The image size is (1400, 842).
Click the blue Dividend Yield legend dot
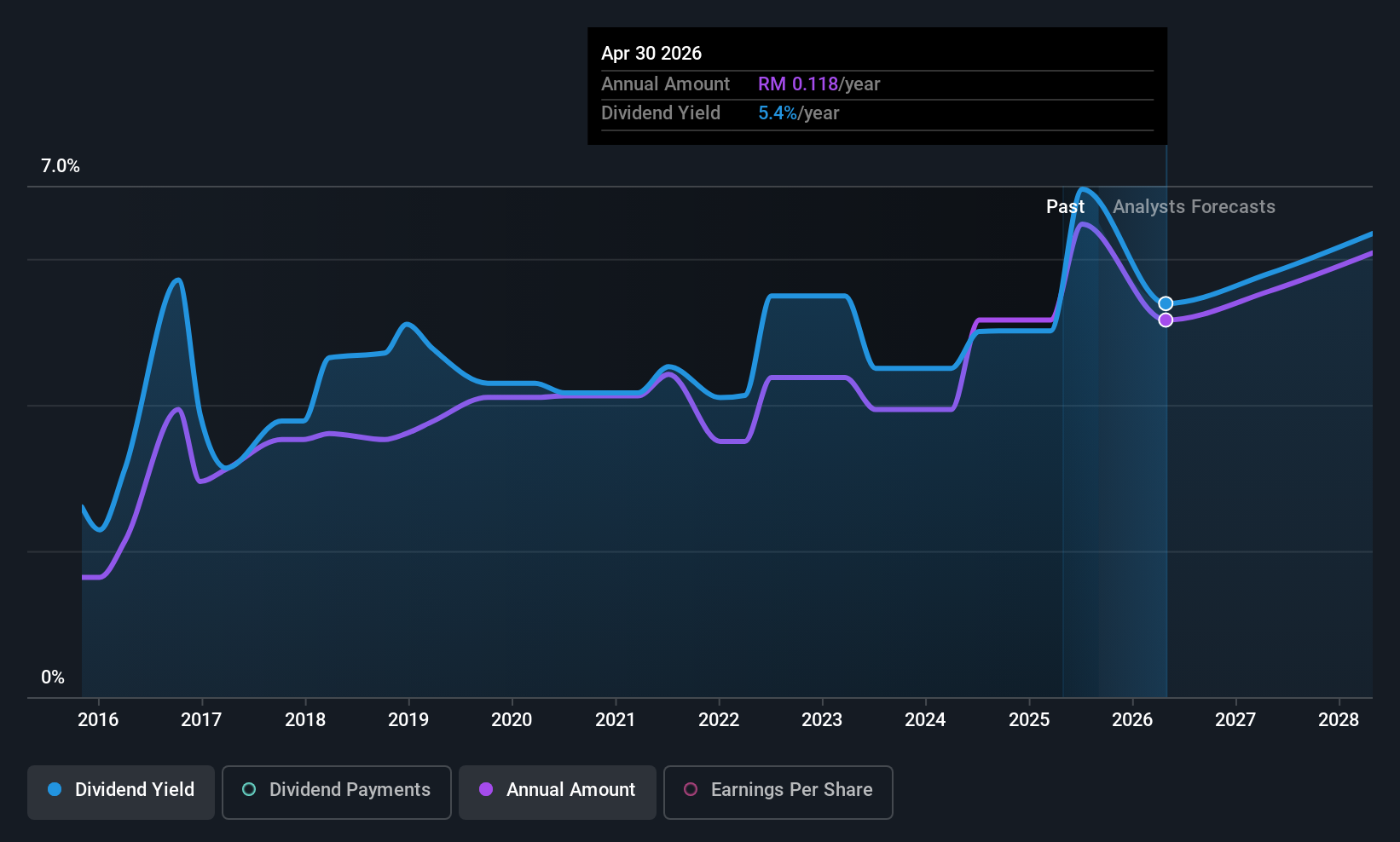point(55,790)
